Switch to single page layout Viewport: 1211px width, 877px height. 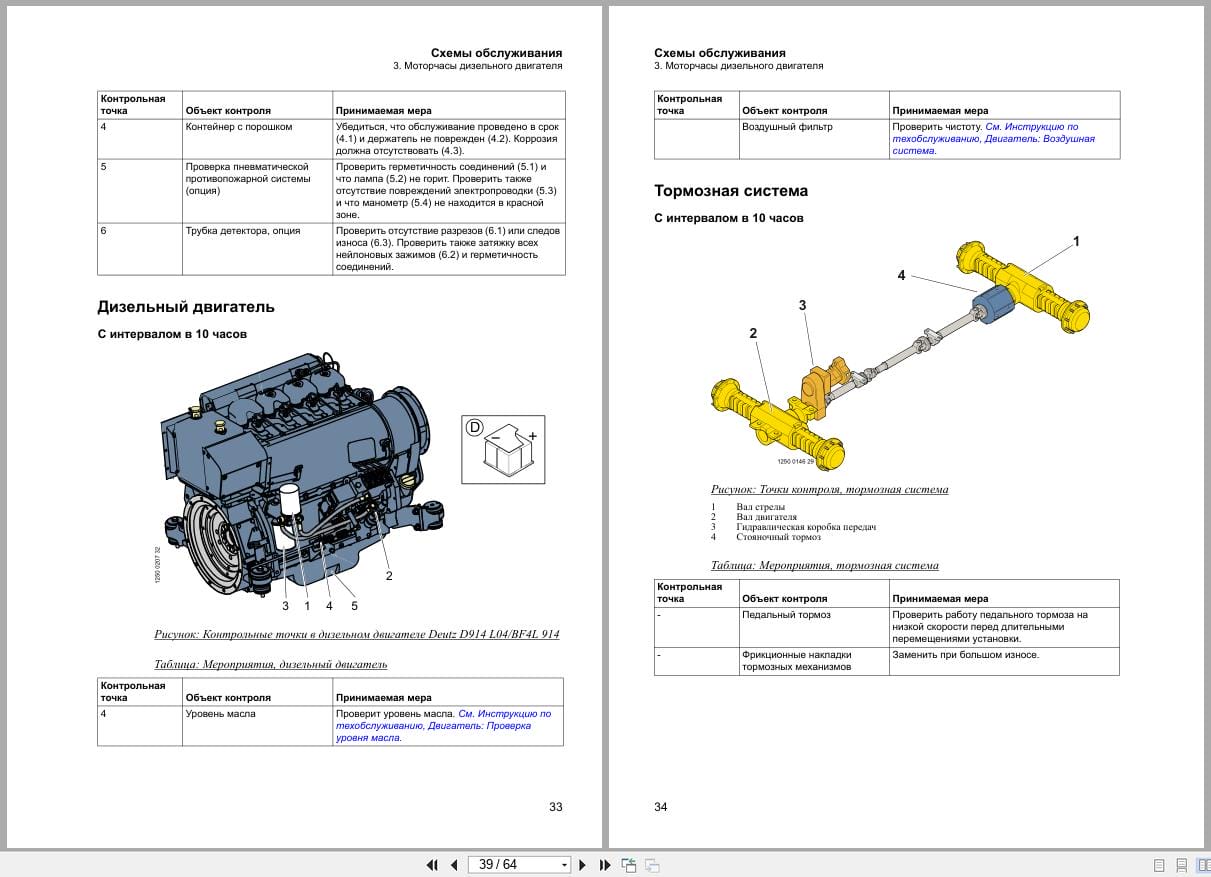[x=1159, y=865]
